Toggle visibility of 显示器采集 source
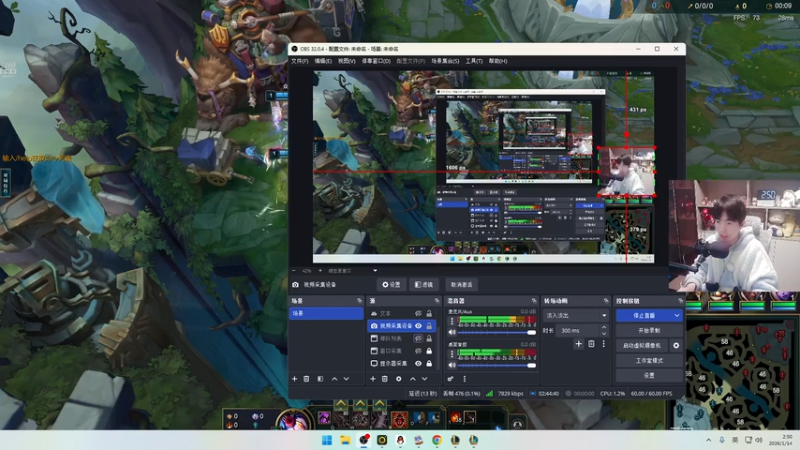Screen dimensions: 800x450 418,363
